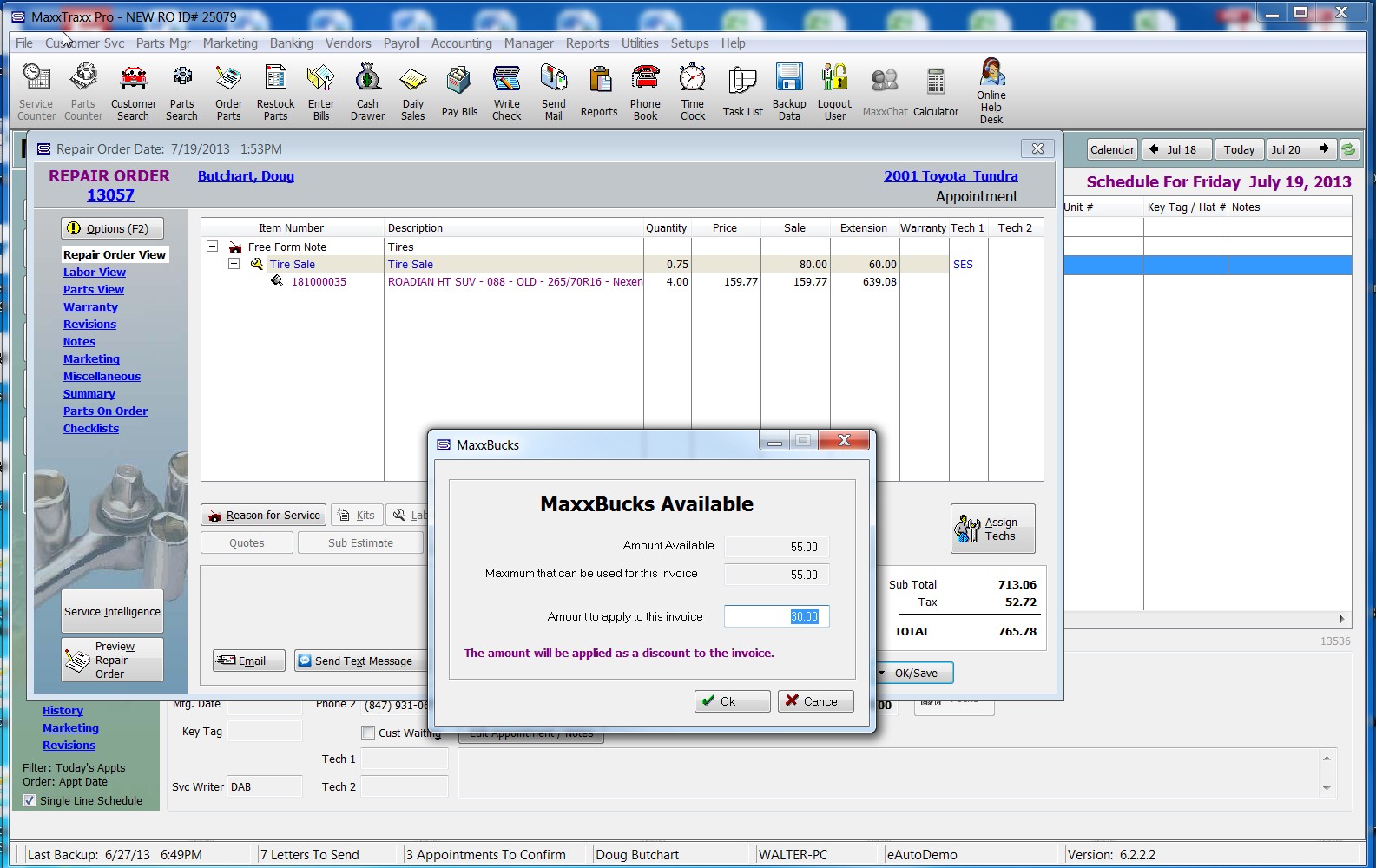Collapse the Tire Sale row

point(234,264)
